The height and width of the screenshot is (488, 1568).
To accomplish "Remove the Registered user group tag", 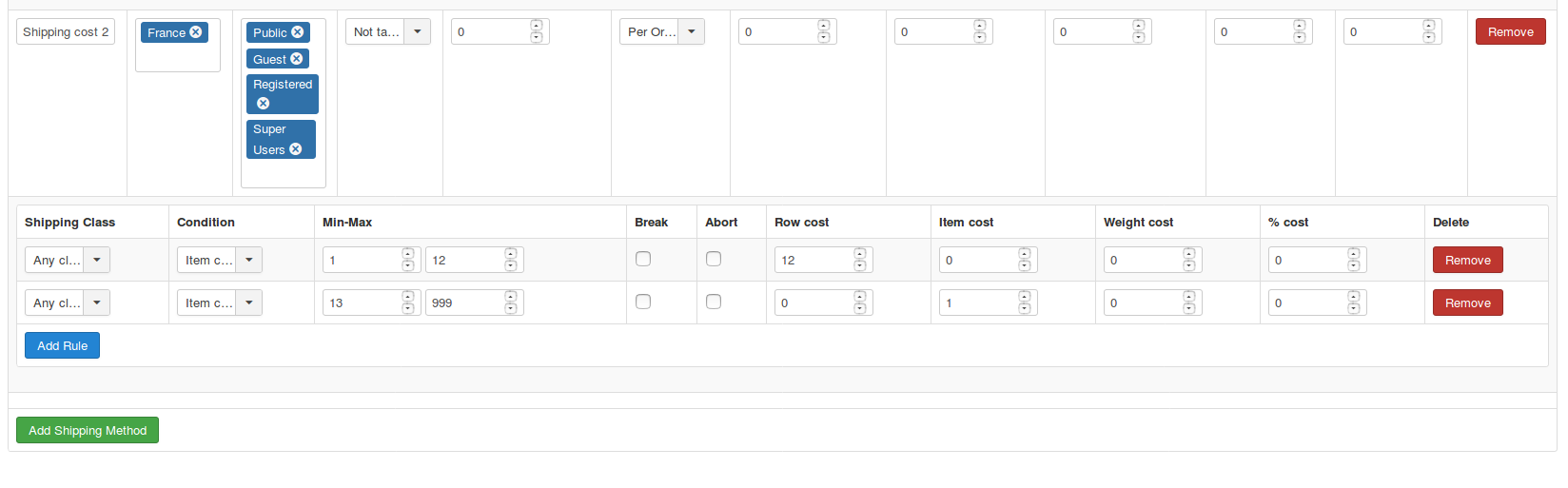I will pos(264,104).
